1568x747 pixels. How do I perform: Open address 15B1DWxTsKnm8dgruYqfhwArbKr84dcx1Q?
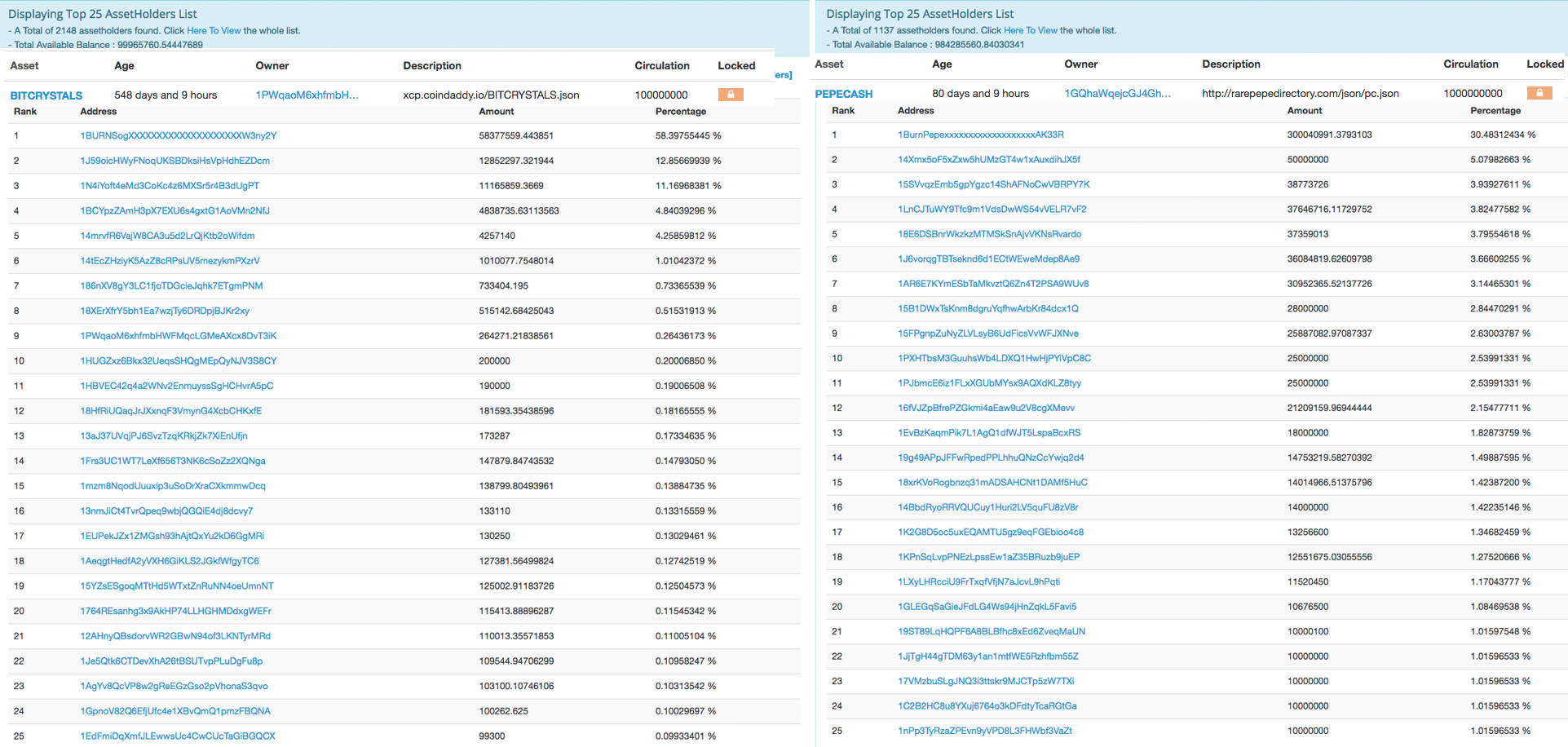[988, 308]
